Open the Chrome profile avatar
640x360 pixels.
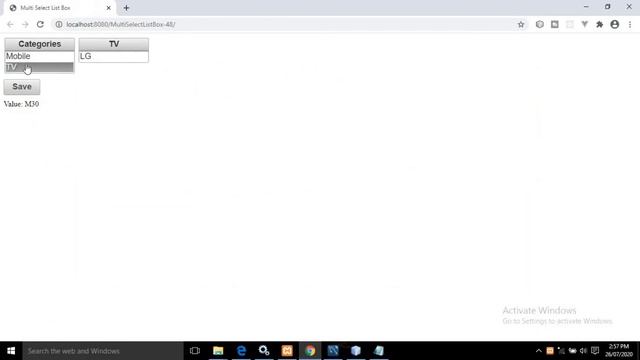[615, 24]
